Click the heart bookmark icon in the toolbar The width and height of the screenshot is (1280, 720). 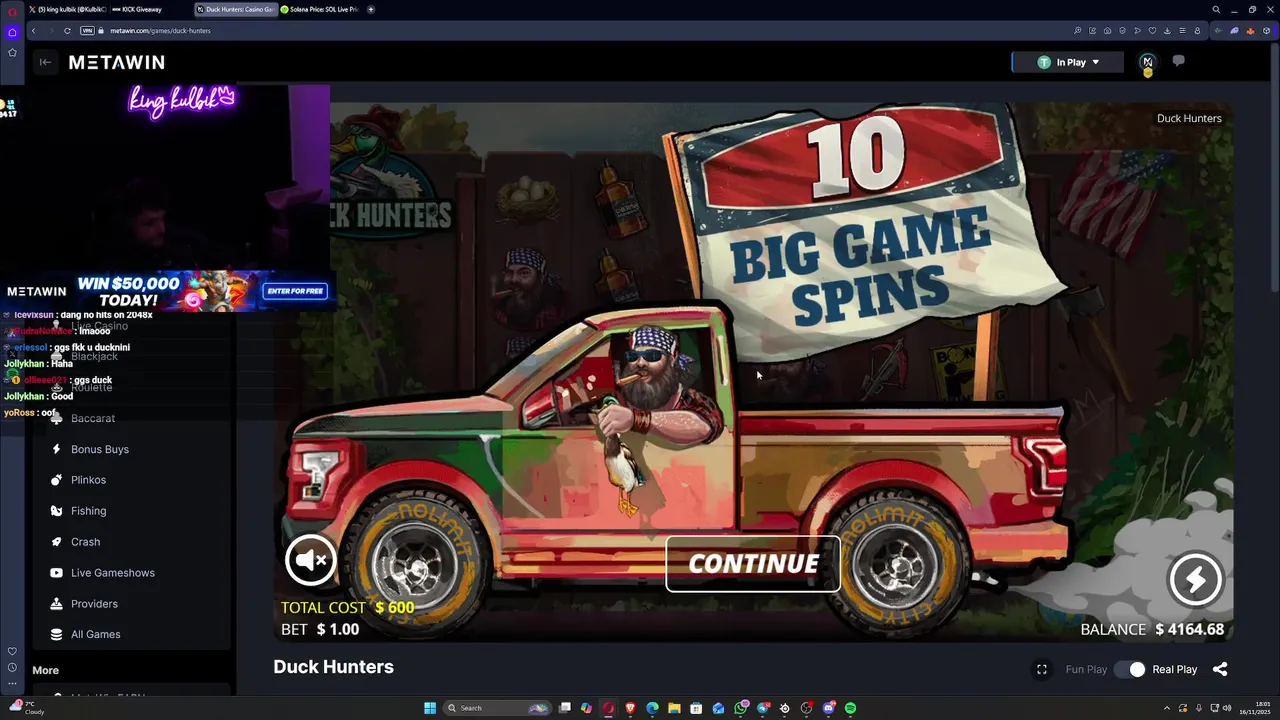pos(1152,31)
